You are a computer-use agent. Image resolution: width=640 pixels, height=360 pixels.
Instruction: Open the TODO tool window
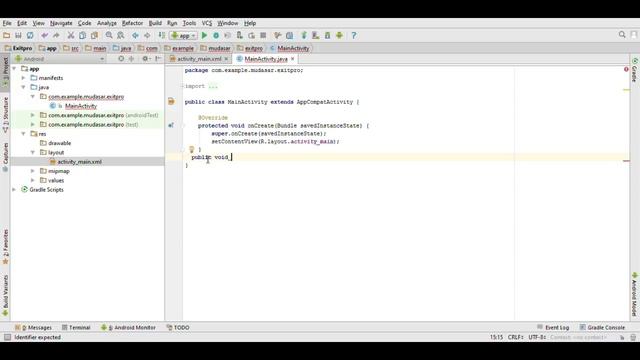point(178,327)
